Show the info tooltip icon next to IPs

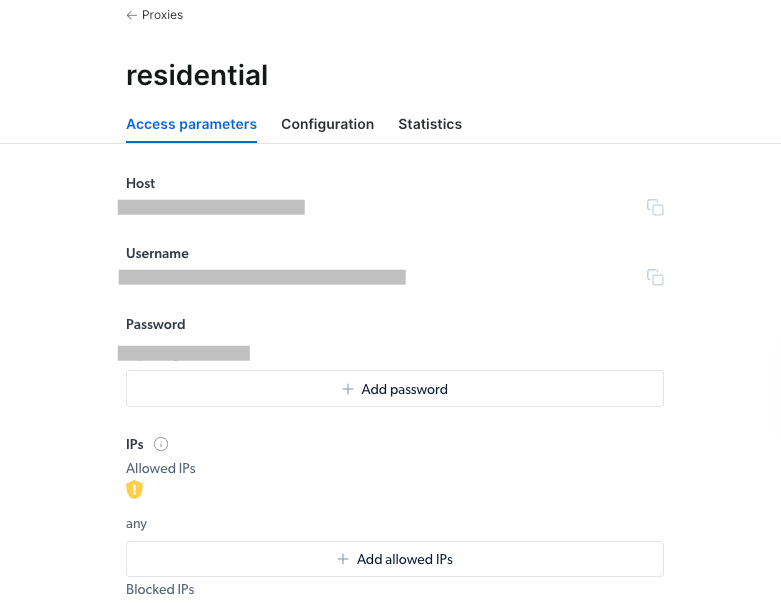pos(161,444)
